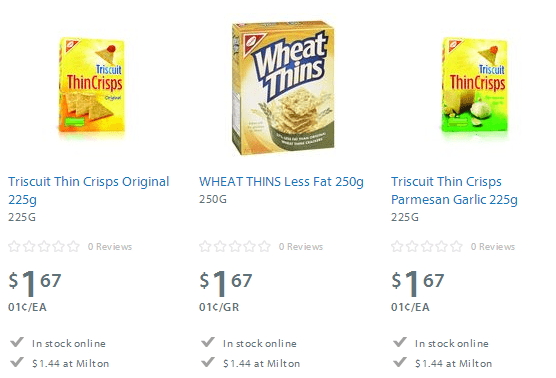The height and width of the screenshot is (378, 556).
Task: Rate Wheat Thins with third star
Action: pyautogui.click(x=235, y=246)
